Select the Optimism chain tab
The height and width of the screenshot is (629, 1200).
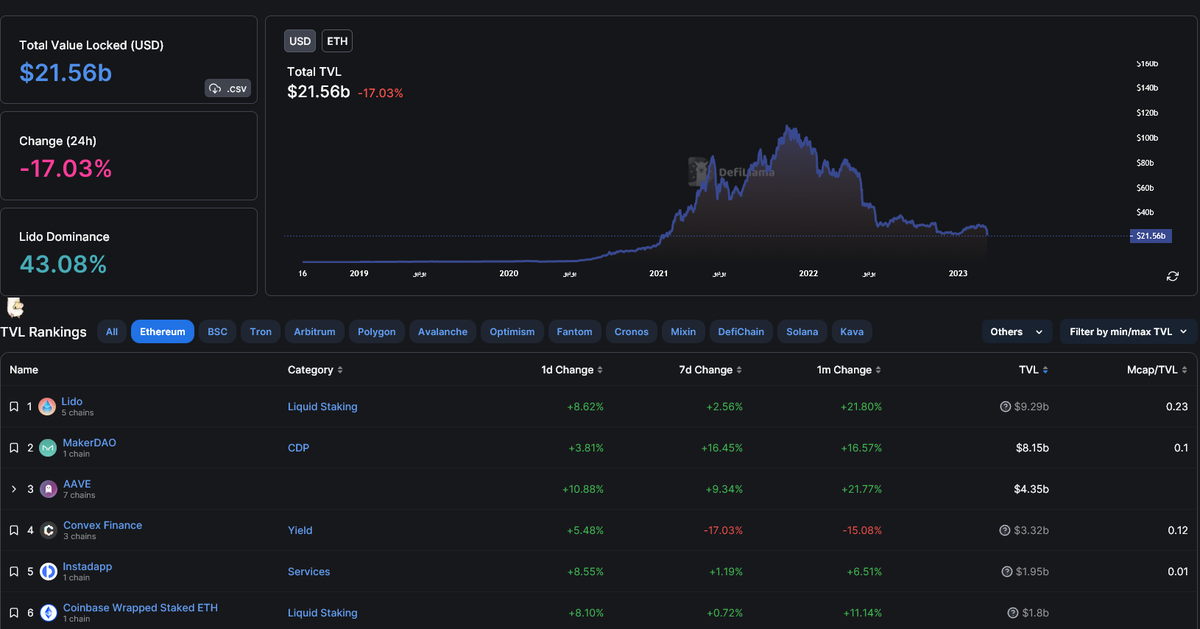(x=512, y=332)
